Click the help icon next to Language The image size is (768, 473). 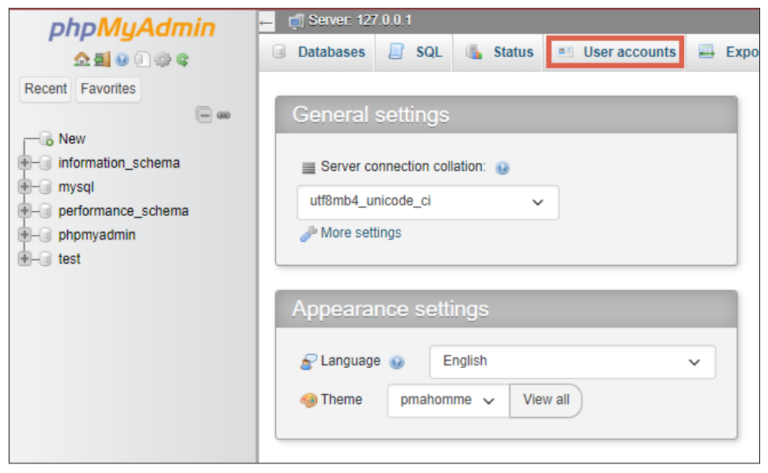(396, 362)
